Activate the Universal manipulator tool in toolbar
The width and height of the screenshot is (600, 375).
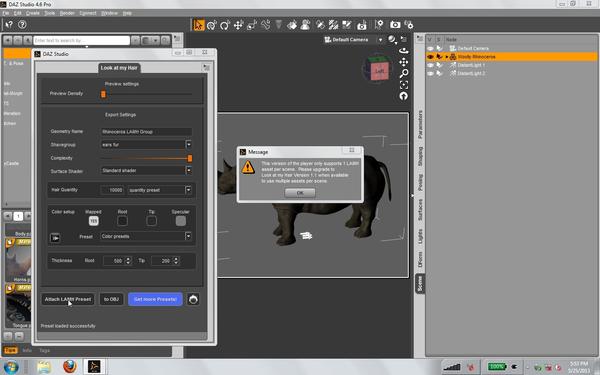[212, 25]
